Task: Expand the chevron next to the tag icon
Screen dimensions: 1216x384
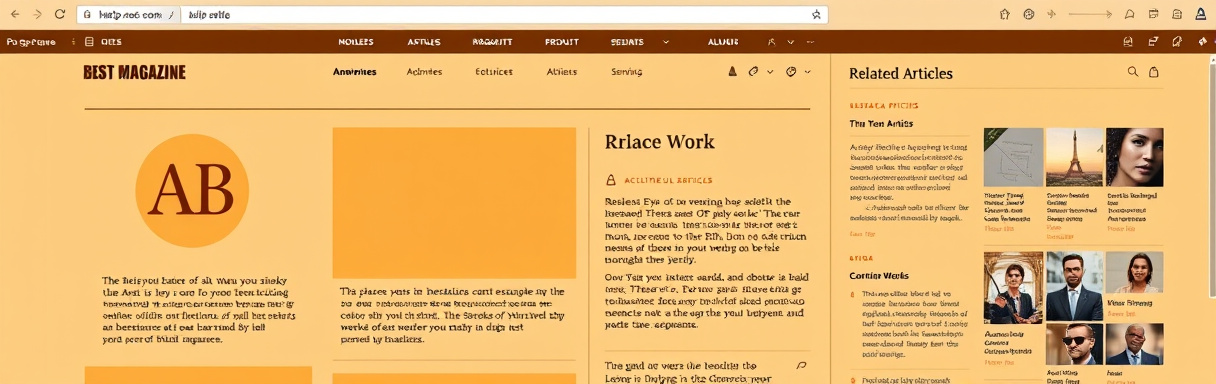Action: tap(770, 72)
